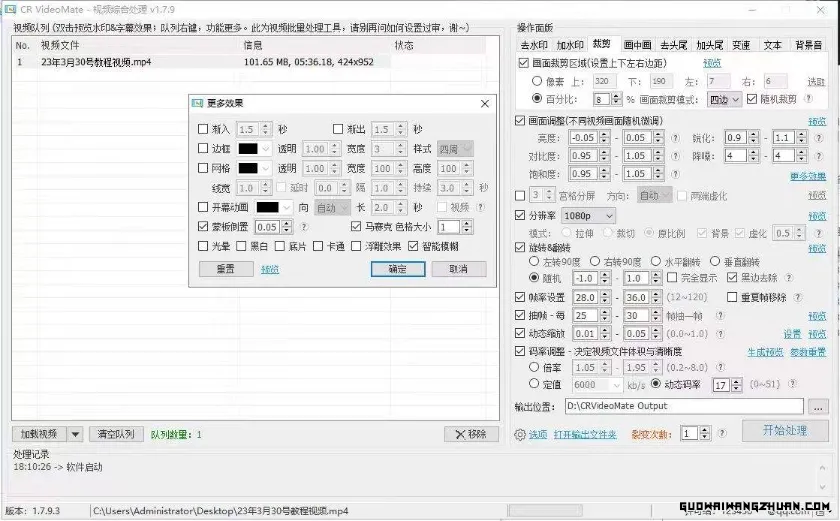Image resolution: width=840 pixels, height=521 pixels.
Task: Open the 开幕动画 color dropdown arrow
Action: coord(287,207)
